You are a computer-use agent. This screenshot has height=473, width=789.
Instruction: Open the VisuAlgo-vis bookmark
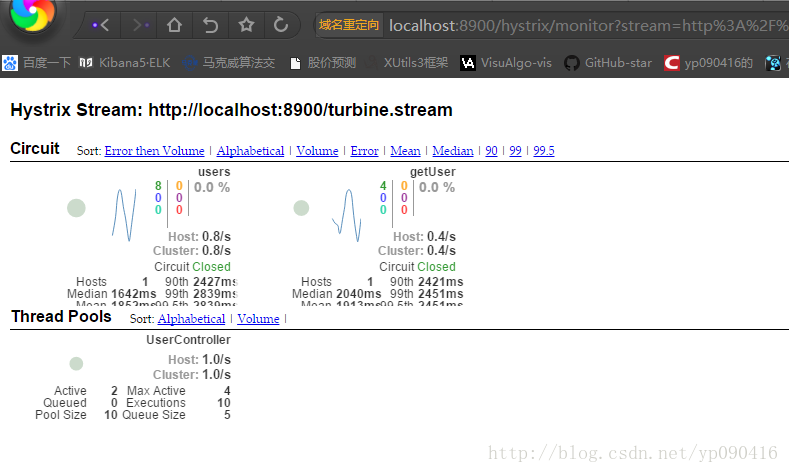[506, 63]
